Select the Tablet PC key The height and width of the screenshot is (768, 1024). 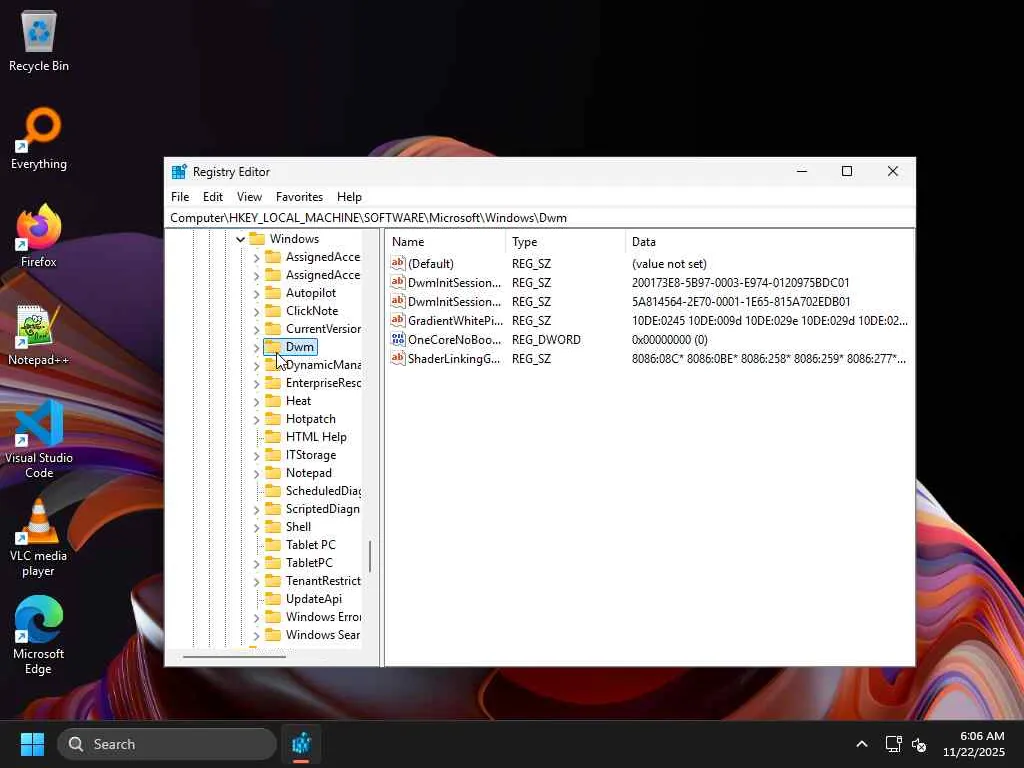coord(311,545)
